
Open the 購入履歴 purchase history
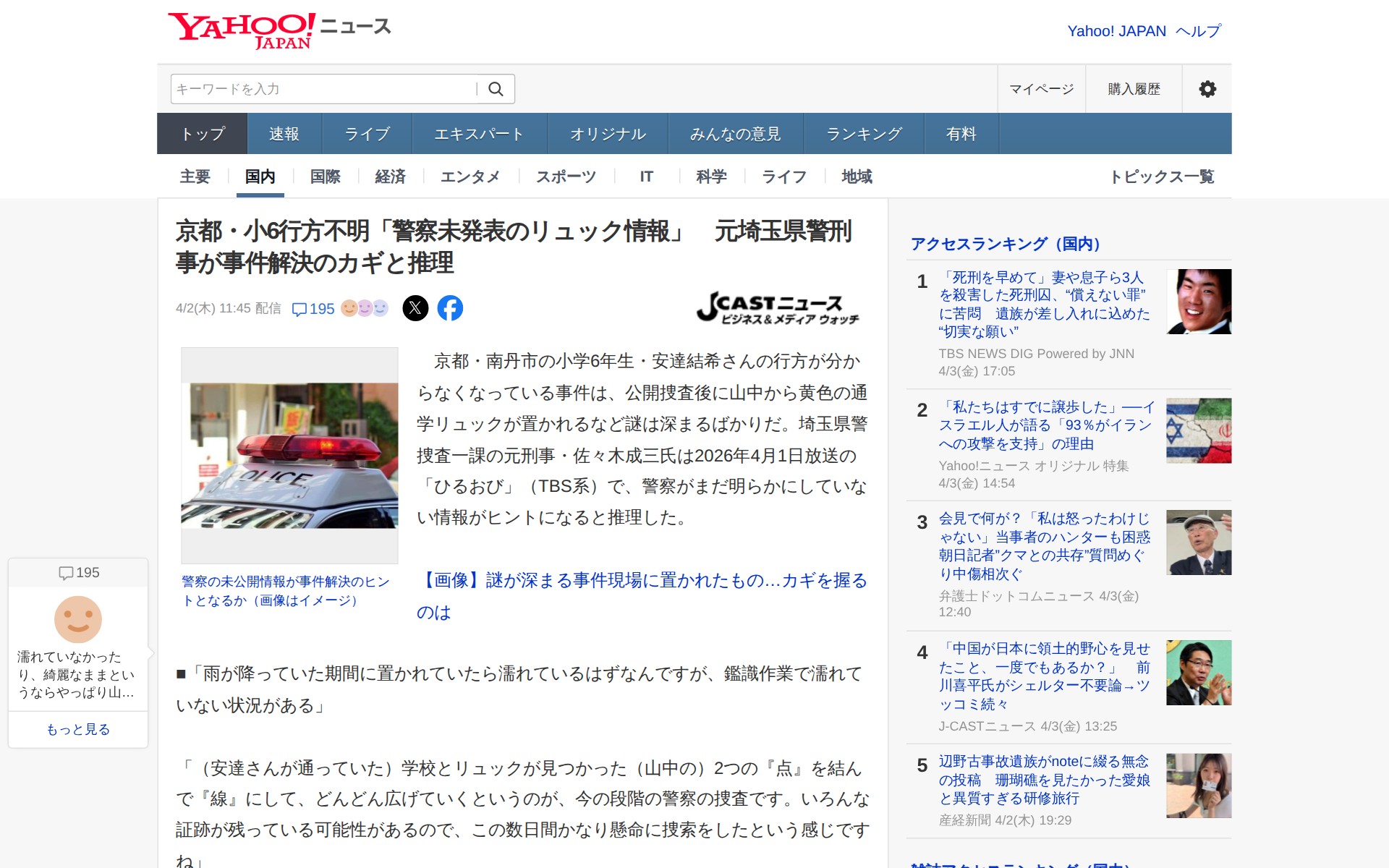[1134, 89]
